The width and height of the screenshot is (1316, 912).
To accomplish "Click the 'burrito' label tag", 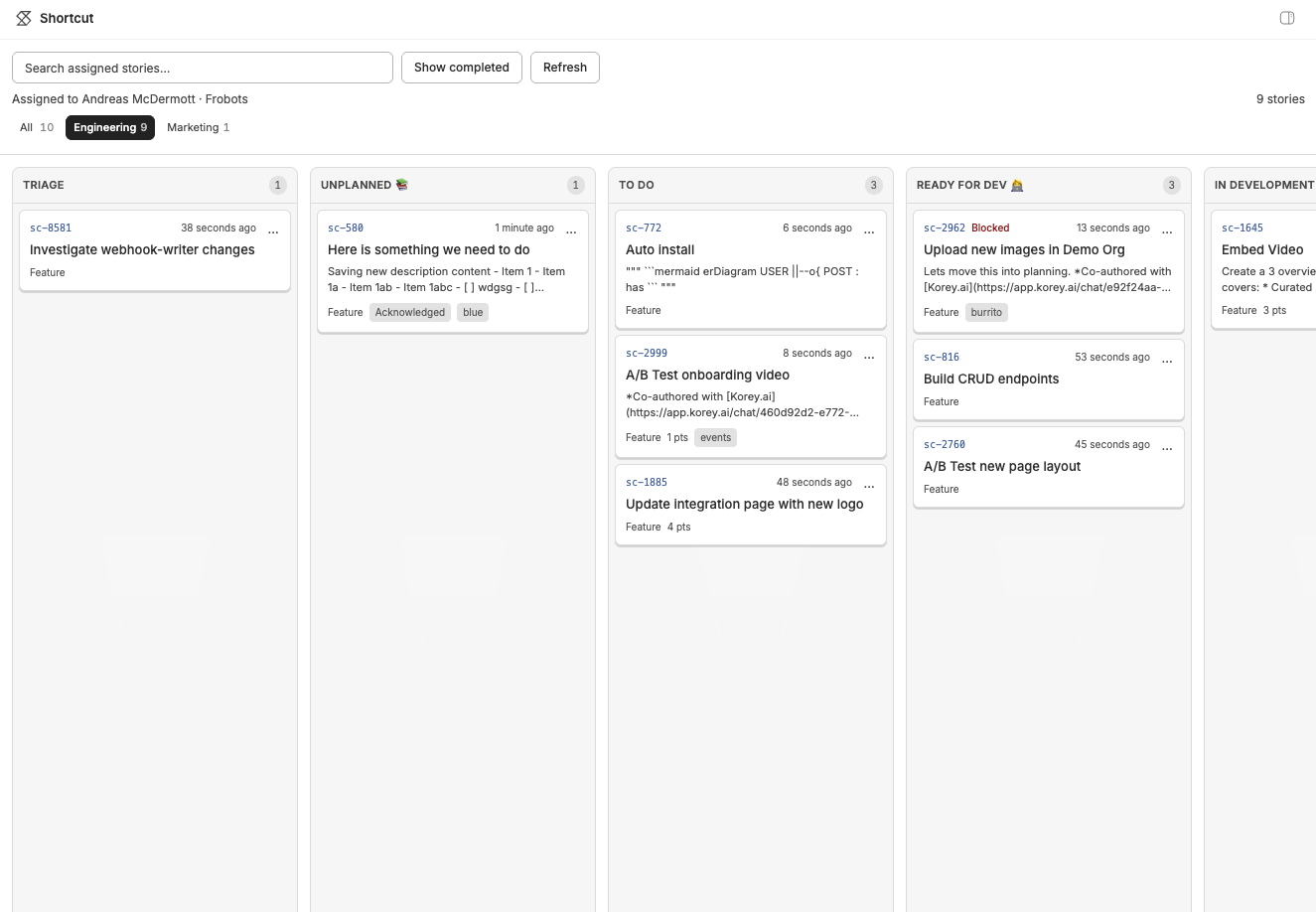I will pos(986,312).
